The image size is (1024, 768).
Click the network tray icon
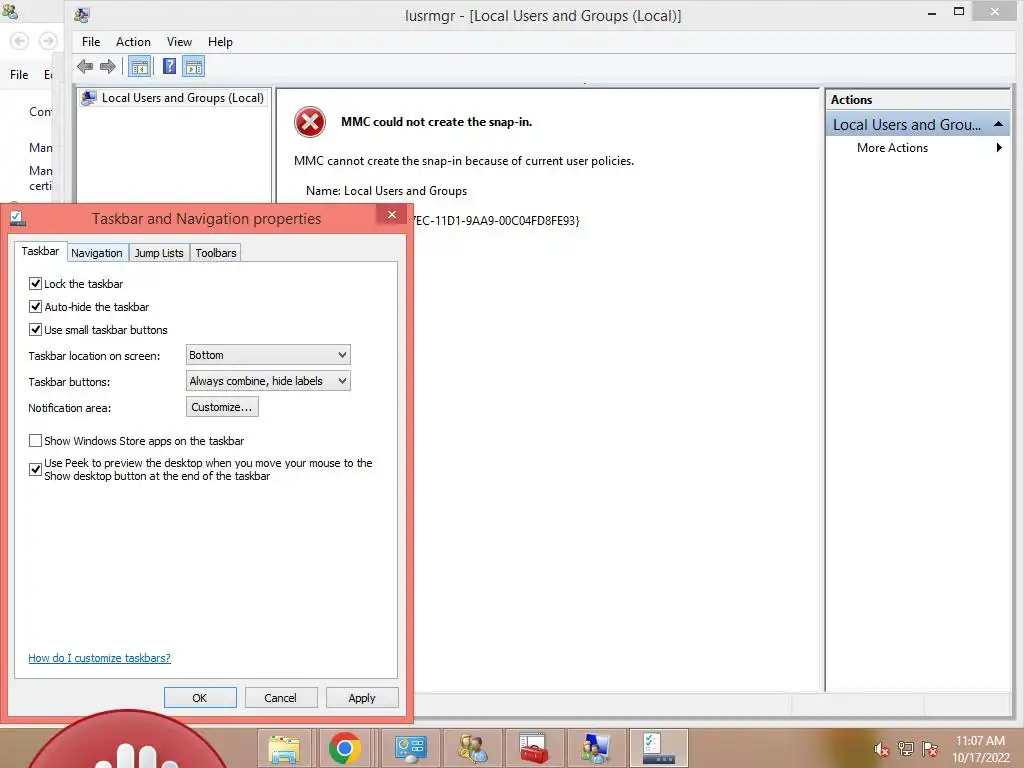click(905, 749)
